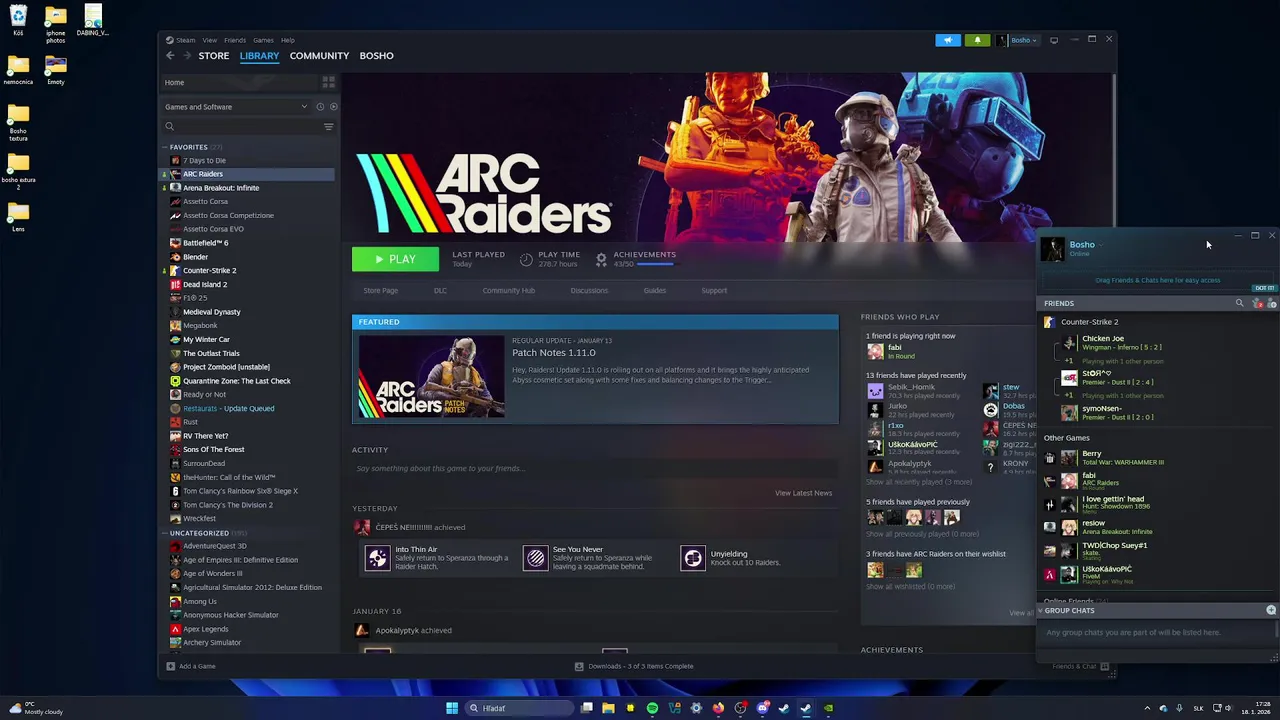Click the Windows taskbar search box

[520, 708]
